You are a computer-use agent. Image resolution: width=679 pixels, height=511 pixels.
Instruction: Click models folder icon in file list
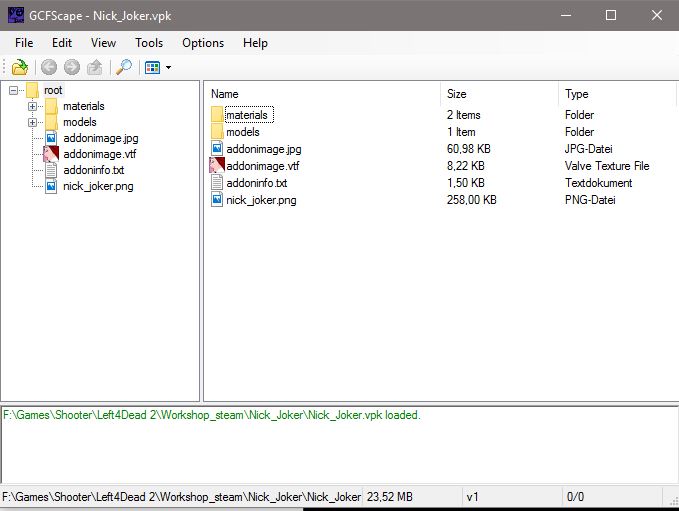pos(217,132)
